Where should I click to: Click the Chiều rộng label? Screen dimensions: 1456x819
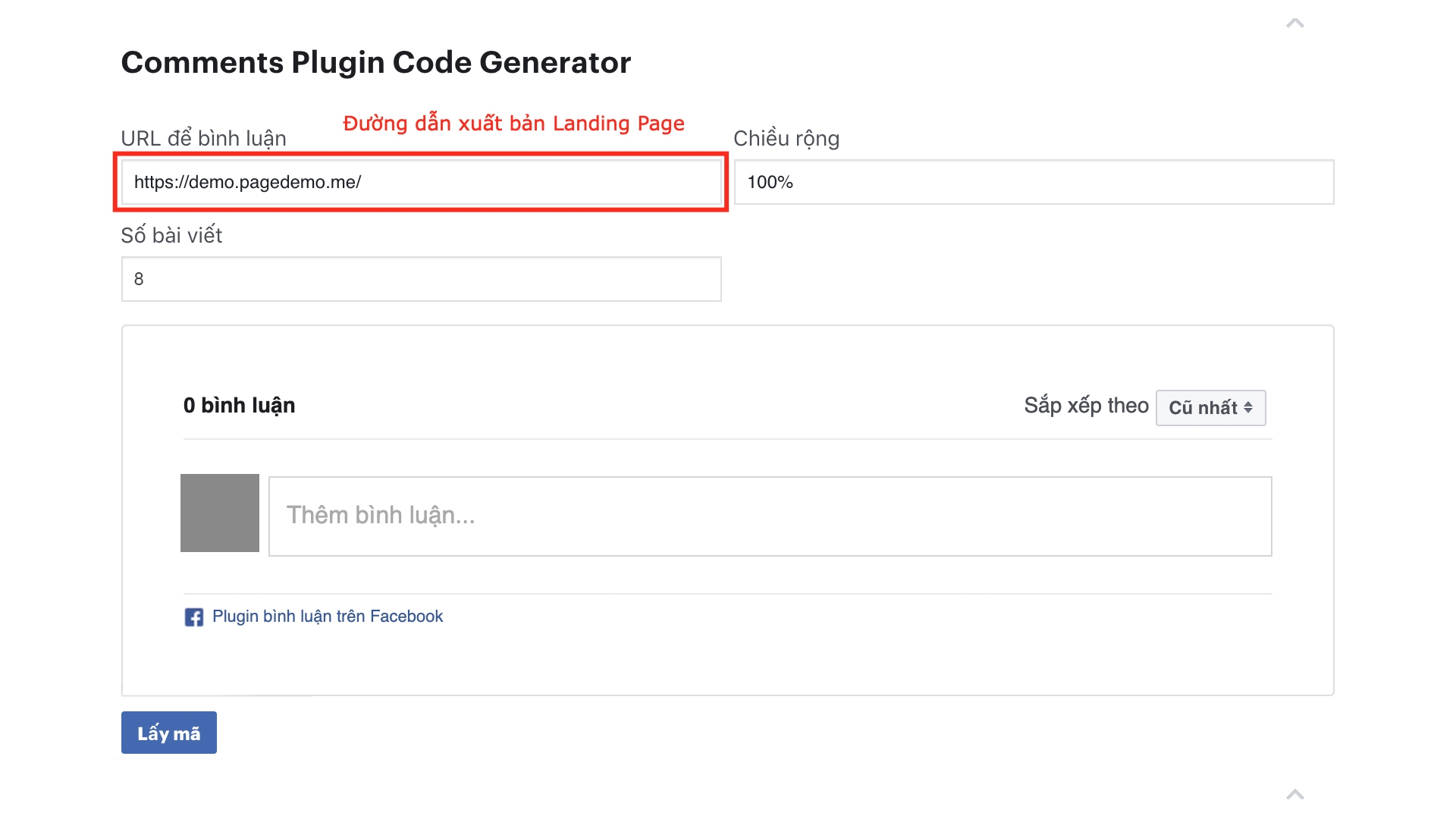pos(786,139)
